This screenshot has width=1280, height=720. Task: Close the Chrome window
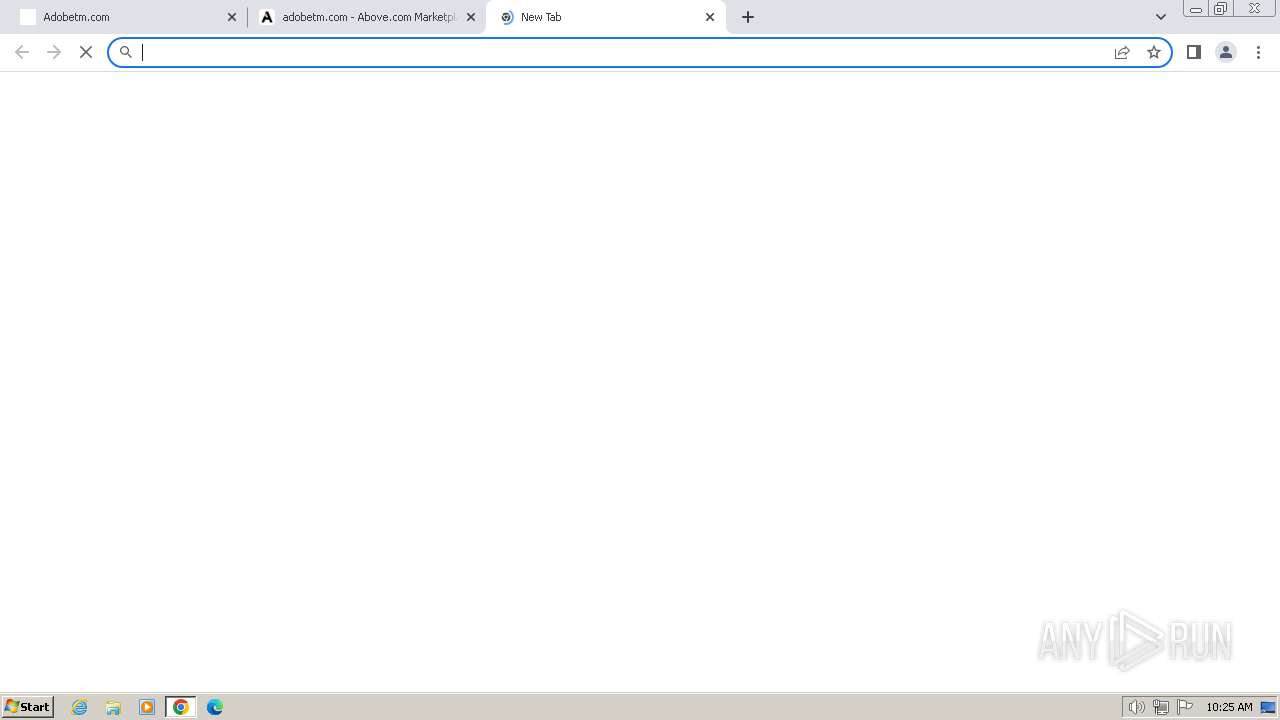[x=1254, y=9]
